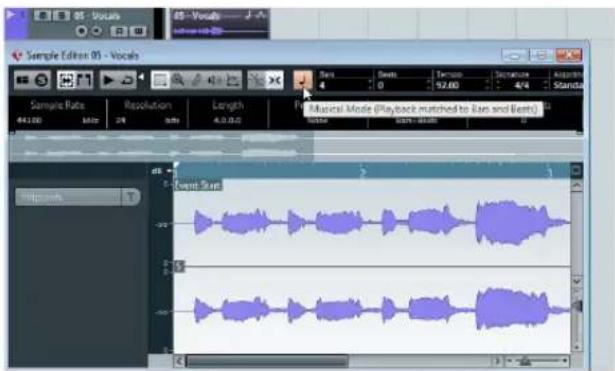Image resolution: width=615 pixels, height=371 pixels.
Task: Toggle Musical Mode note button
Action: tap(302, 80)
